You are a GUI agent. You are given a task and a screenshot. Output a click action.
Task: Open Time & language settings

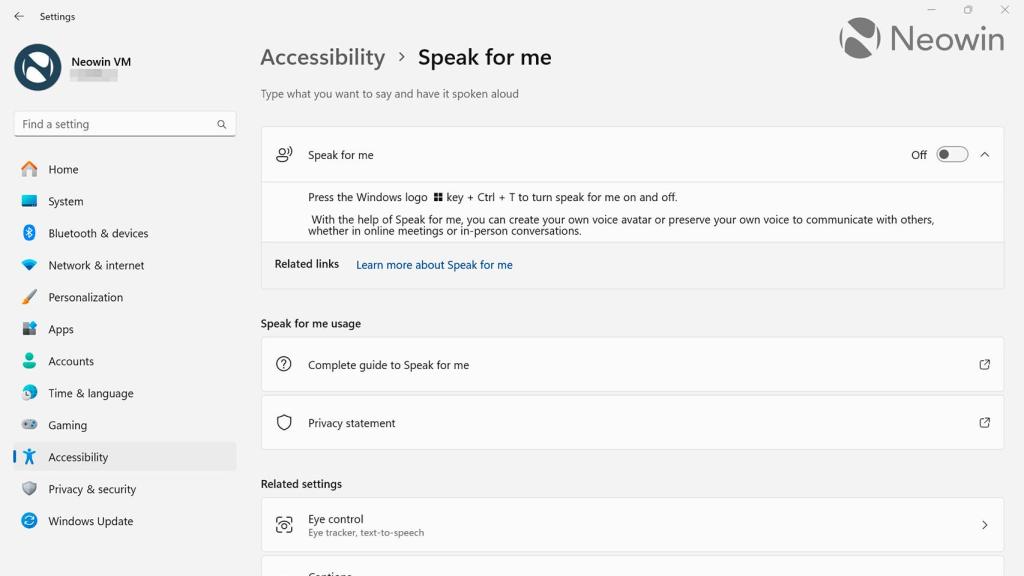(124, 393)
